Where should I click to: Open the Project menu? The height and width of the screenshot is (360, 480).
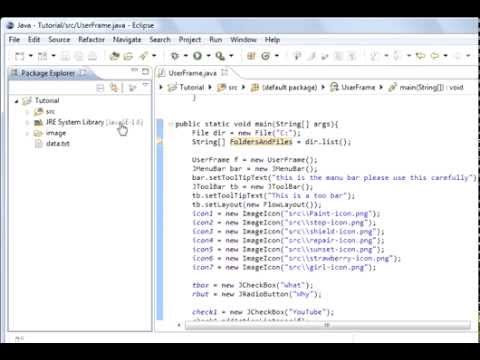point(190,40)
